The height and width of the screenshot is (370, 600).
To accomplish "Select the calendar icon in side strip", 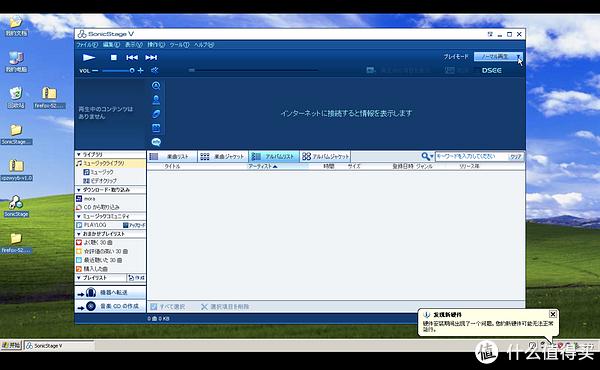I will coord(156,128).
